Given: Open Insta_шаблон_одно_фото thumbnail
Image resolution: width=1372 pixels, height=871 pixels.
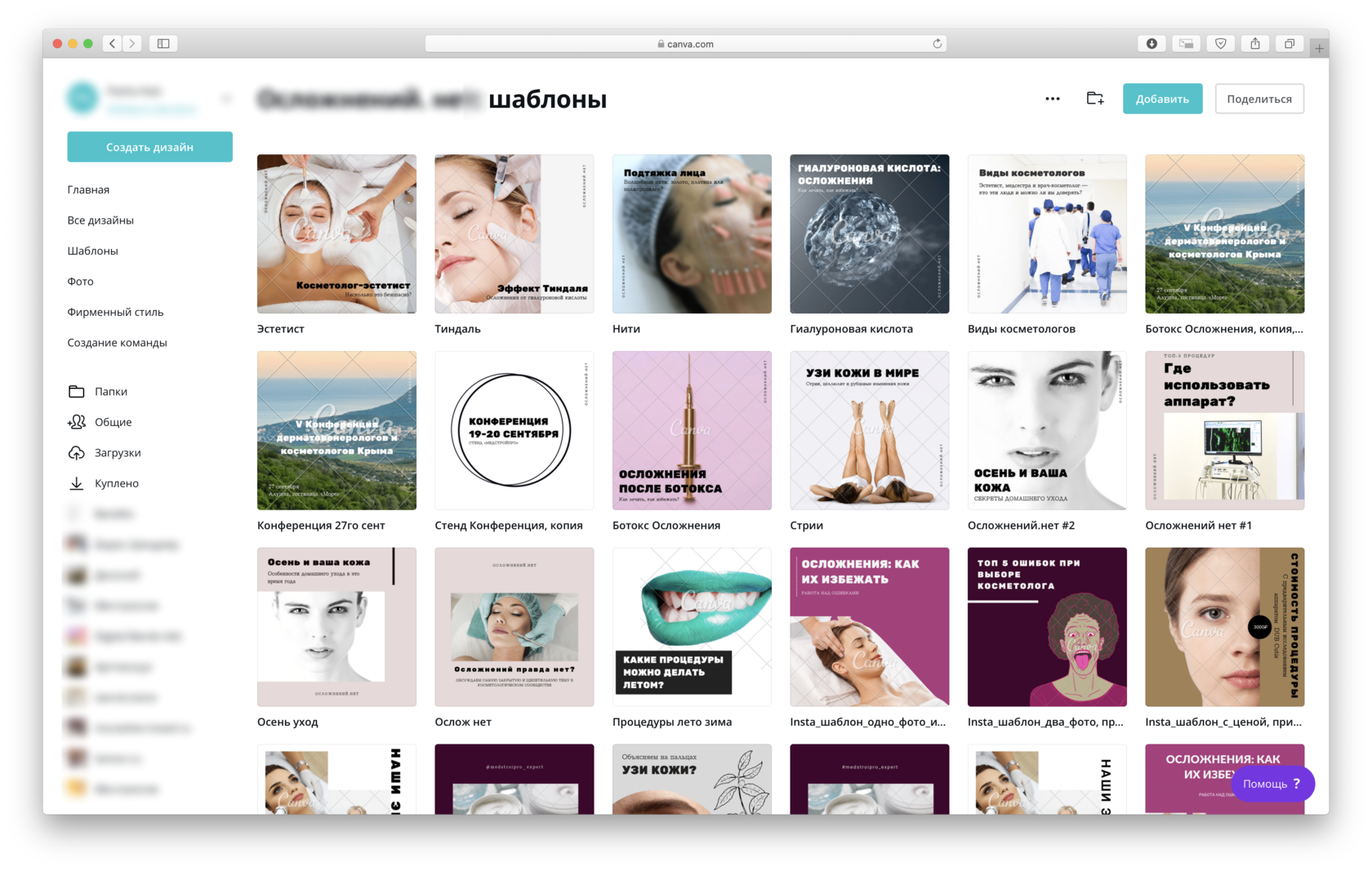Looking at the screenshot, I should pyautogui.click(x=870, y=627).
